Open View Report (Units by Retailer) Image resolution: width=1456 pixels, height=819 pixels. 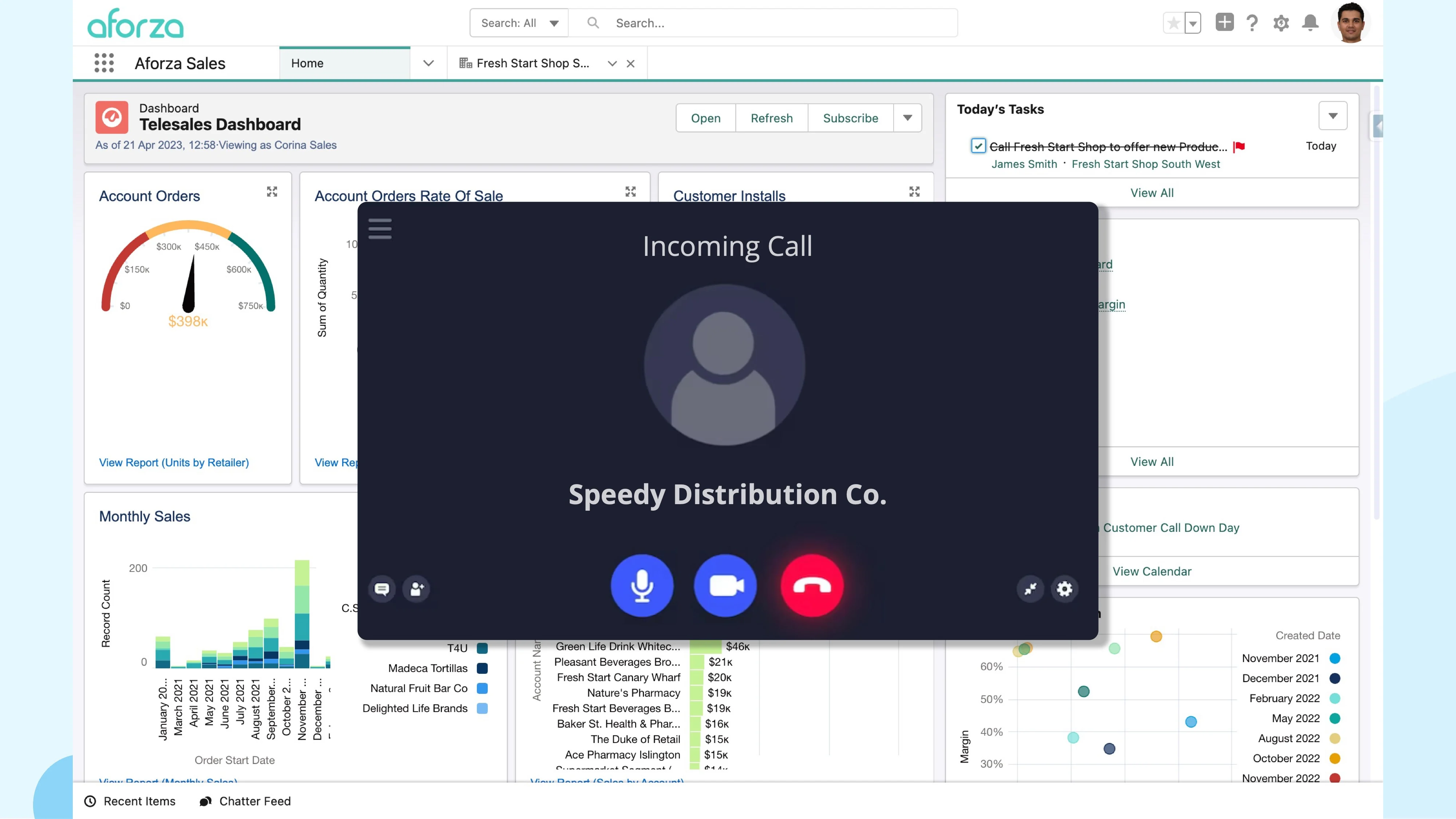coord(174,462)
